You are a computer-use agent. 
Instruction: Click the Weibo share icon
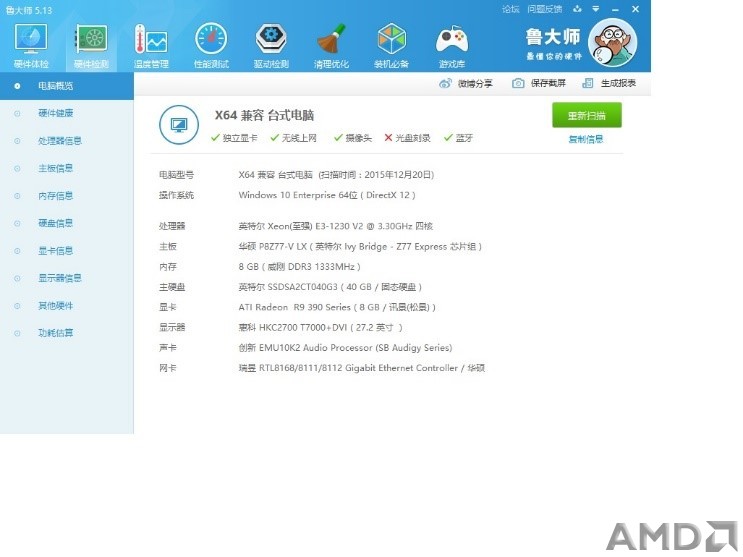click(x=445, y=83)
